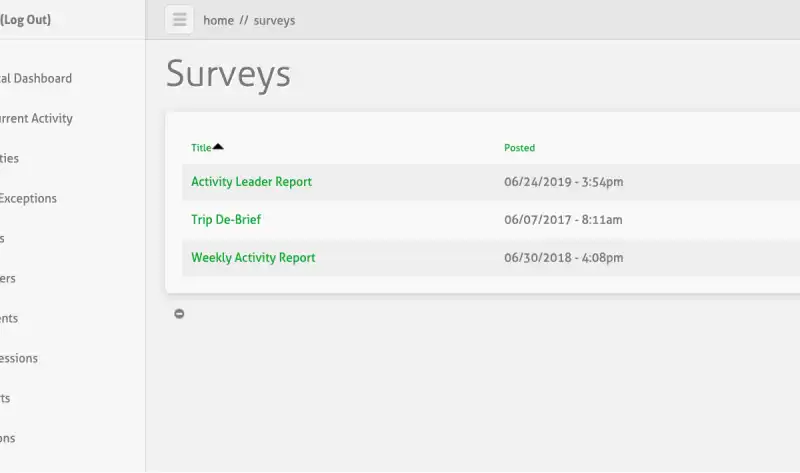Image resolution: width=800 pixels, height=473 pixels.
Task: Go to home in the breadcrumb
Action: pyautogui.click(x=218, y=20)
